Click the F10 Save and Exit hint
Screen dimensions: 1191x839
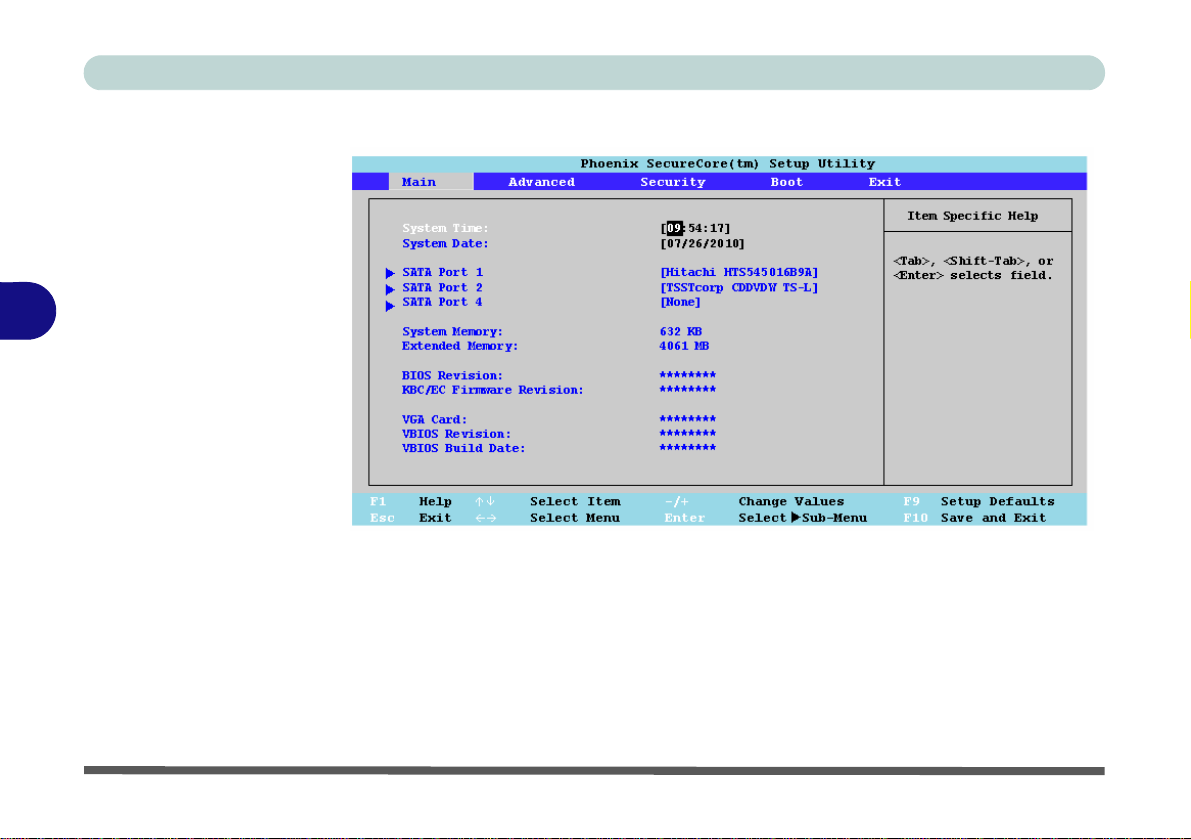[975, 519]
